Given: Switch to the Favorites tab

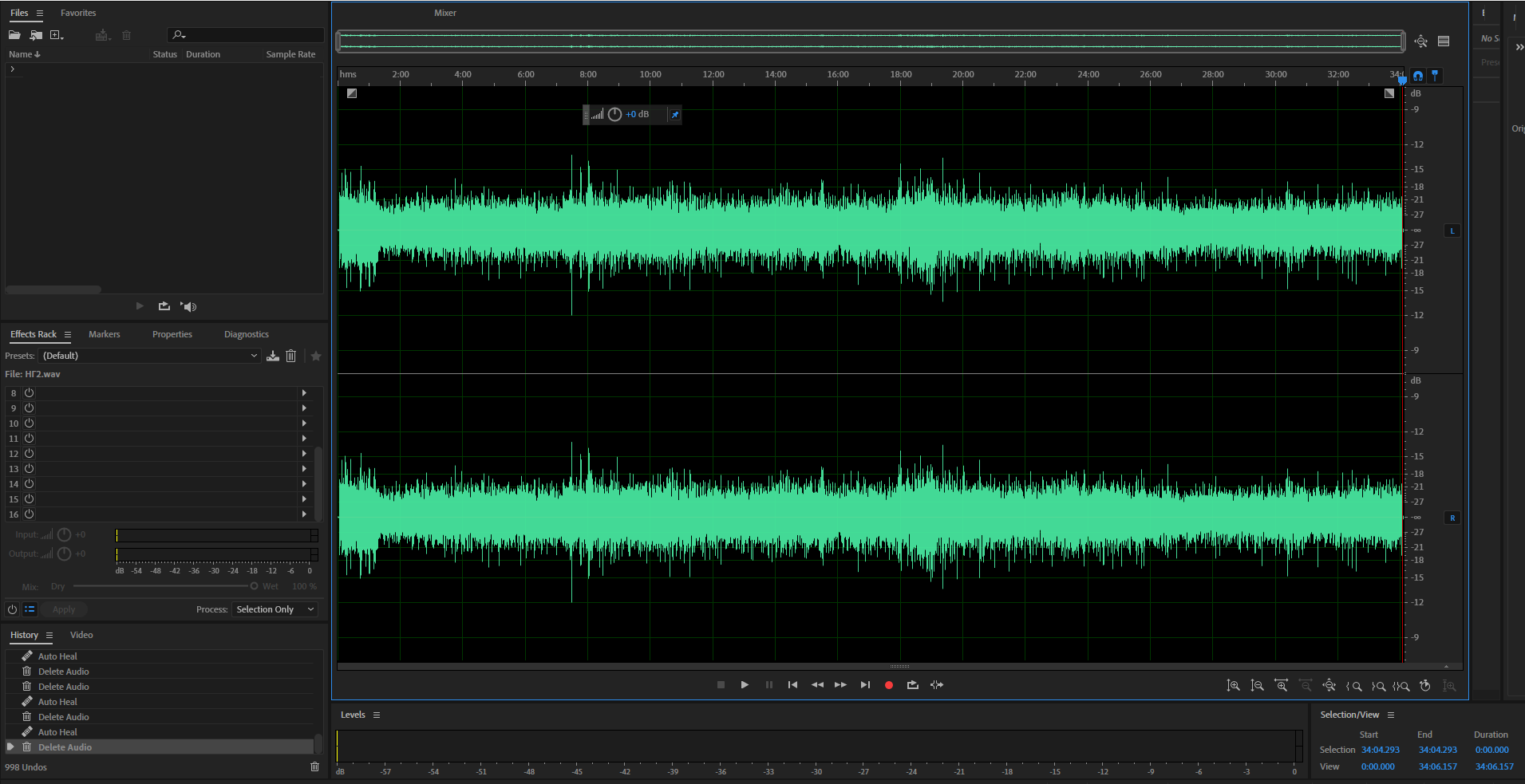Looking at the screenshot, I should [x=78, y=14].
